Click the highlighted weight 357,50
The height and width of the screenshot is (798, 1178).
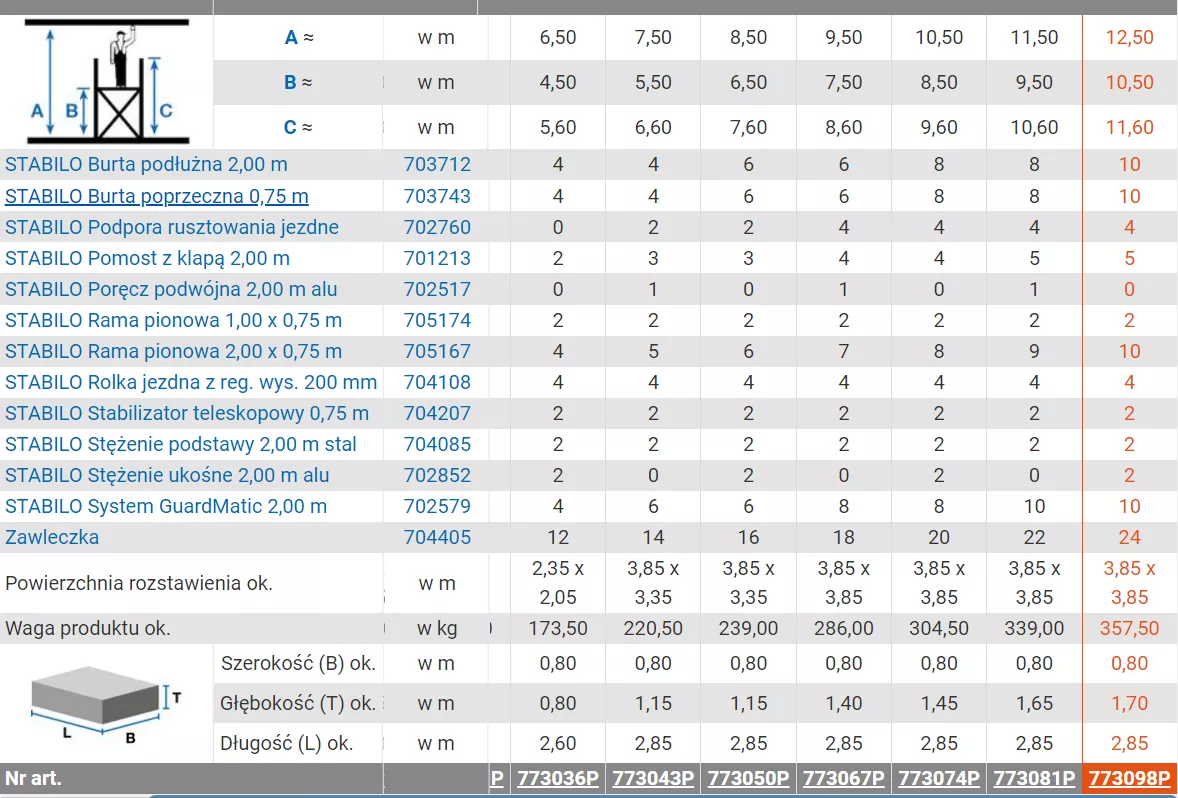tap(1130, 628)
